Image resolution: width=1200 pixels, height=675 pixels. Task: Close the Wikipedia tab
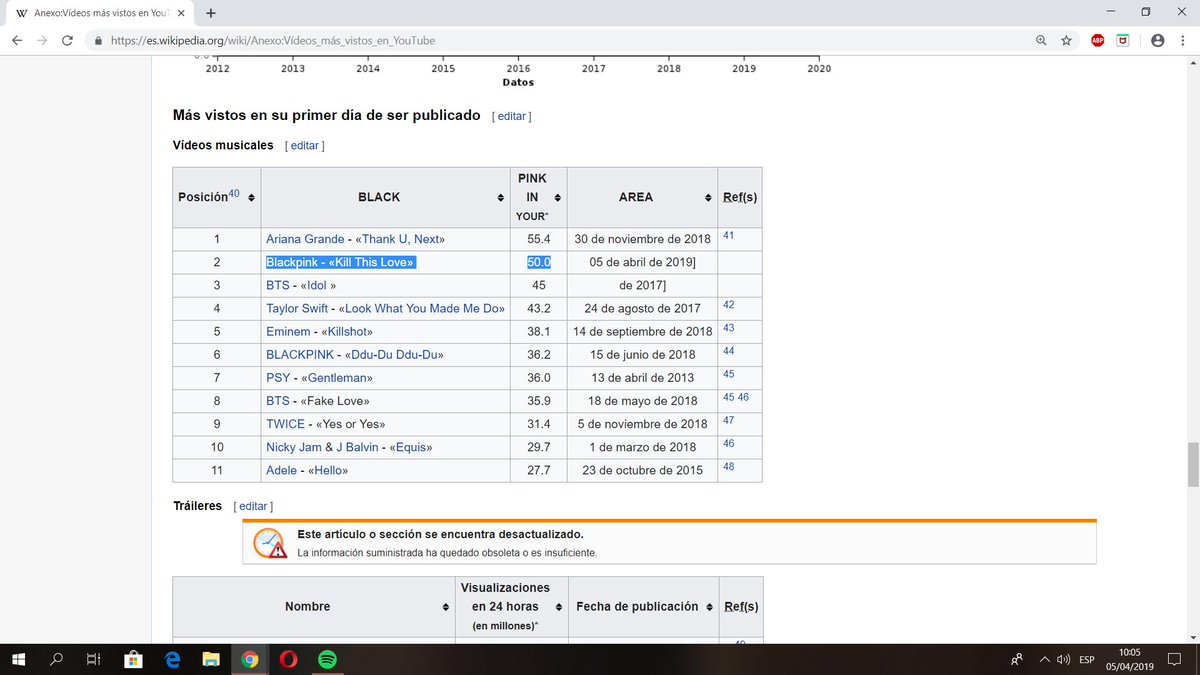click(x=180, y=13)
